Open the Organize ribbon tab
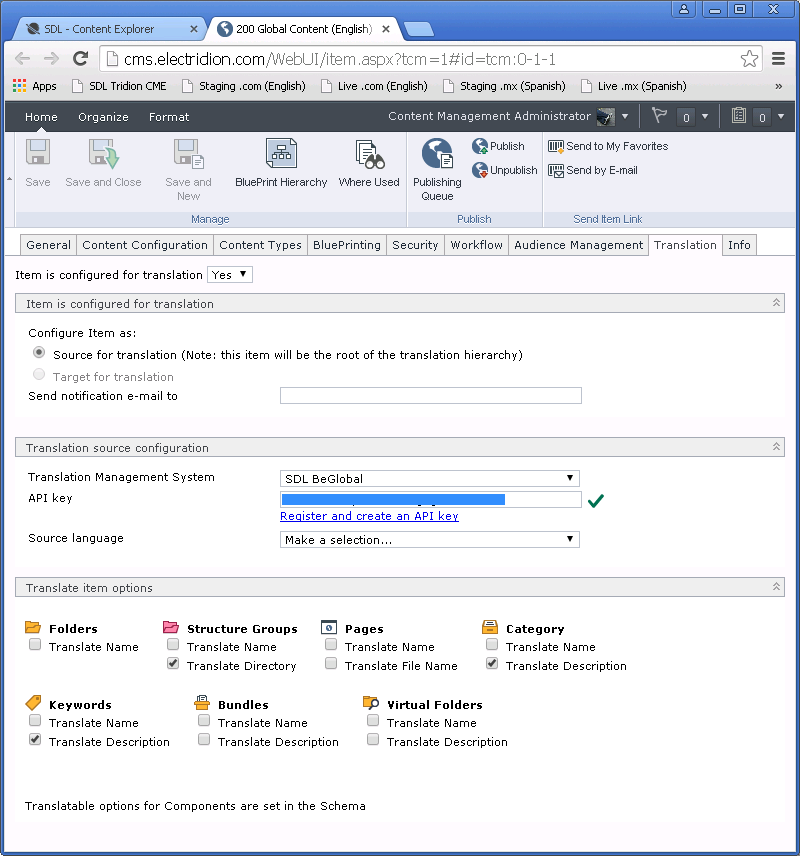The image size is (800, 856). tap(103, 117)
